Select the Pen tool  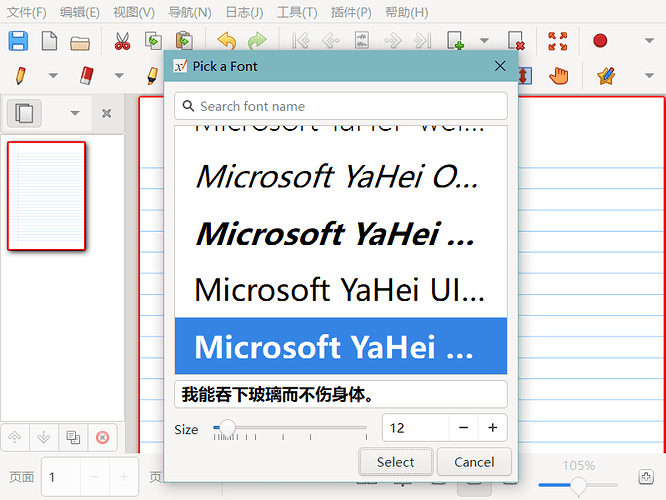[x=20, y=75]
